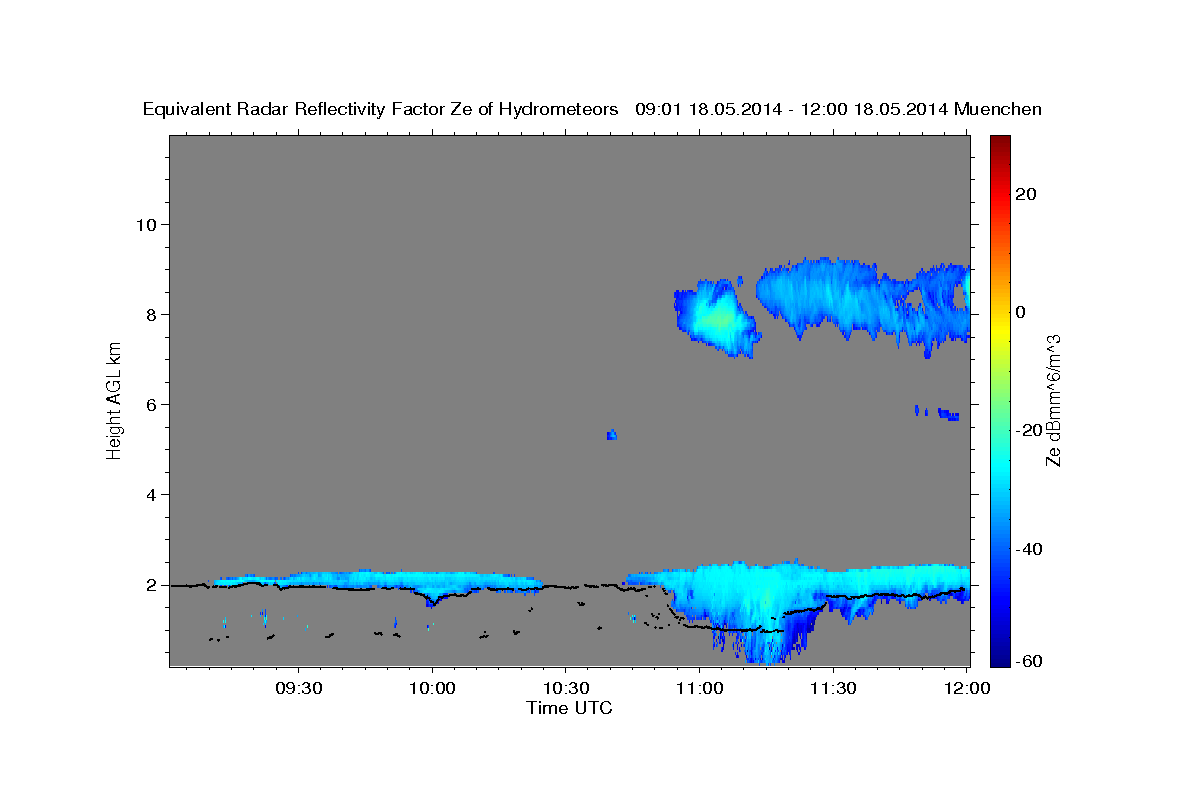The height and width of the screenshot is (800, 1200).
Task: Click the plot title 'Equivalent Radar Reflectivity Factor Ze of Hydrometeors'
Action: pyautogui.click(x=381, y=109)
